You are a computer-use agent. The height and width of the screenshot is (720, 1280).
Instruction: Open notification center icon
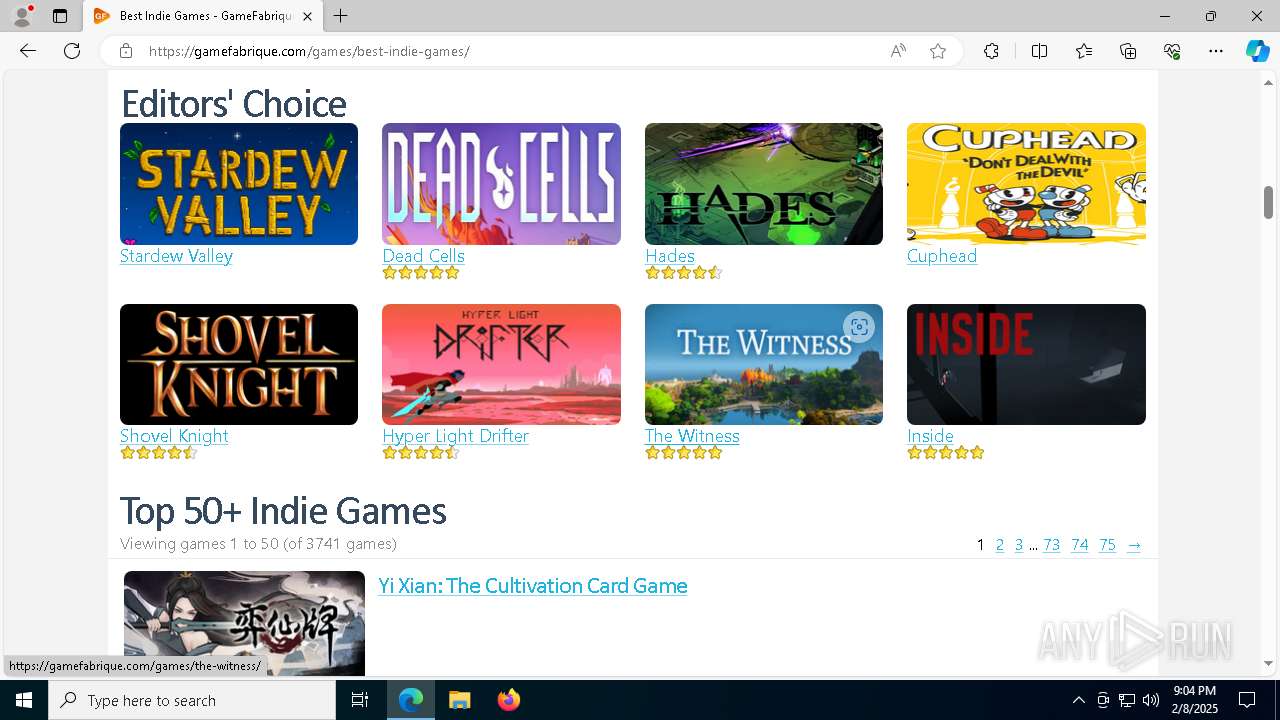[1247, 700]
